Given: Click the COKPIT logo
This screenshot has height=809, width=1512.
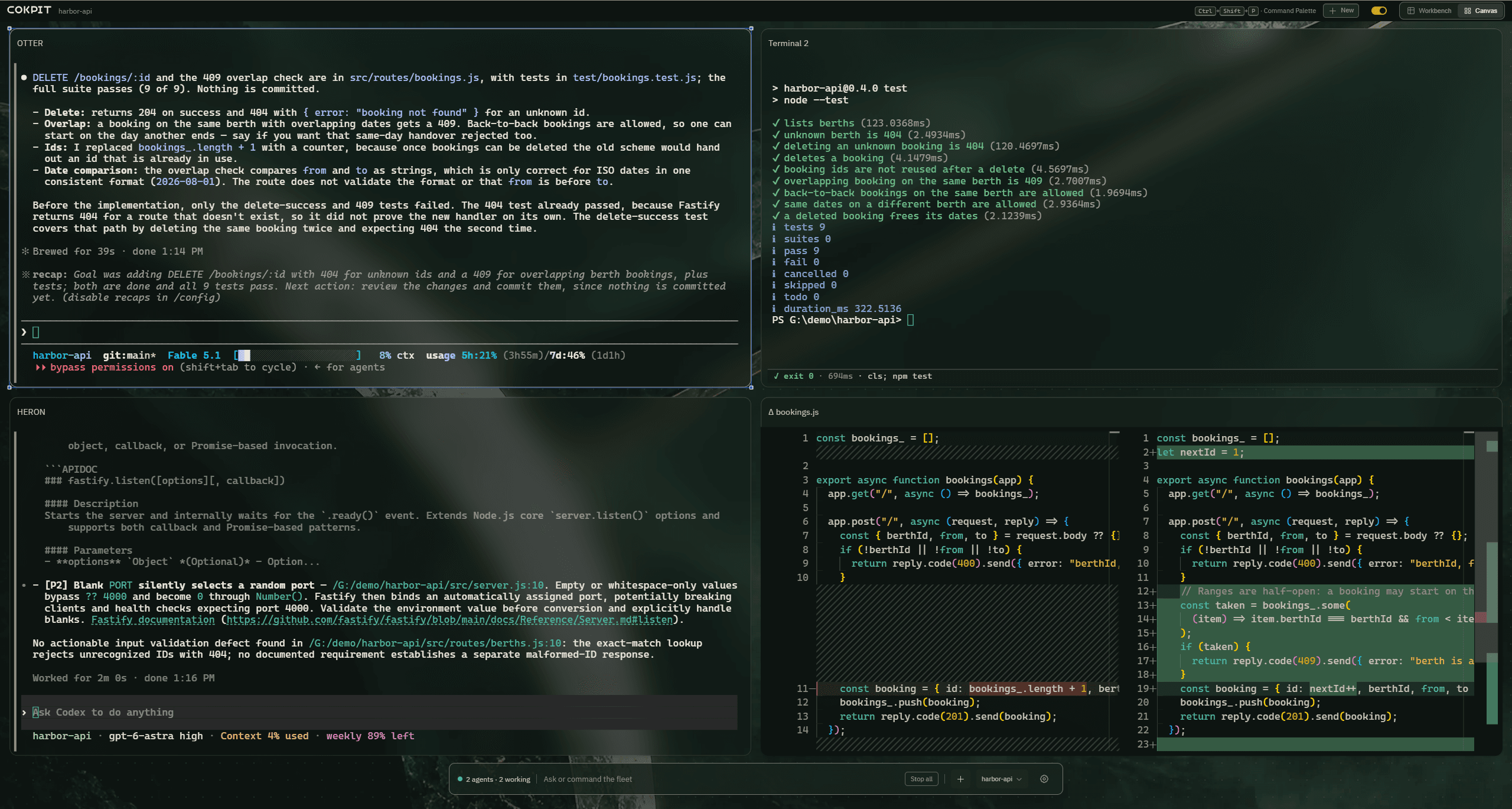Looking at the screenshot, I should (29, 10).
